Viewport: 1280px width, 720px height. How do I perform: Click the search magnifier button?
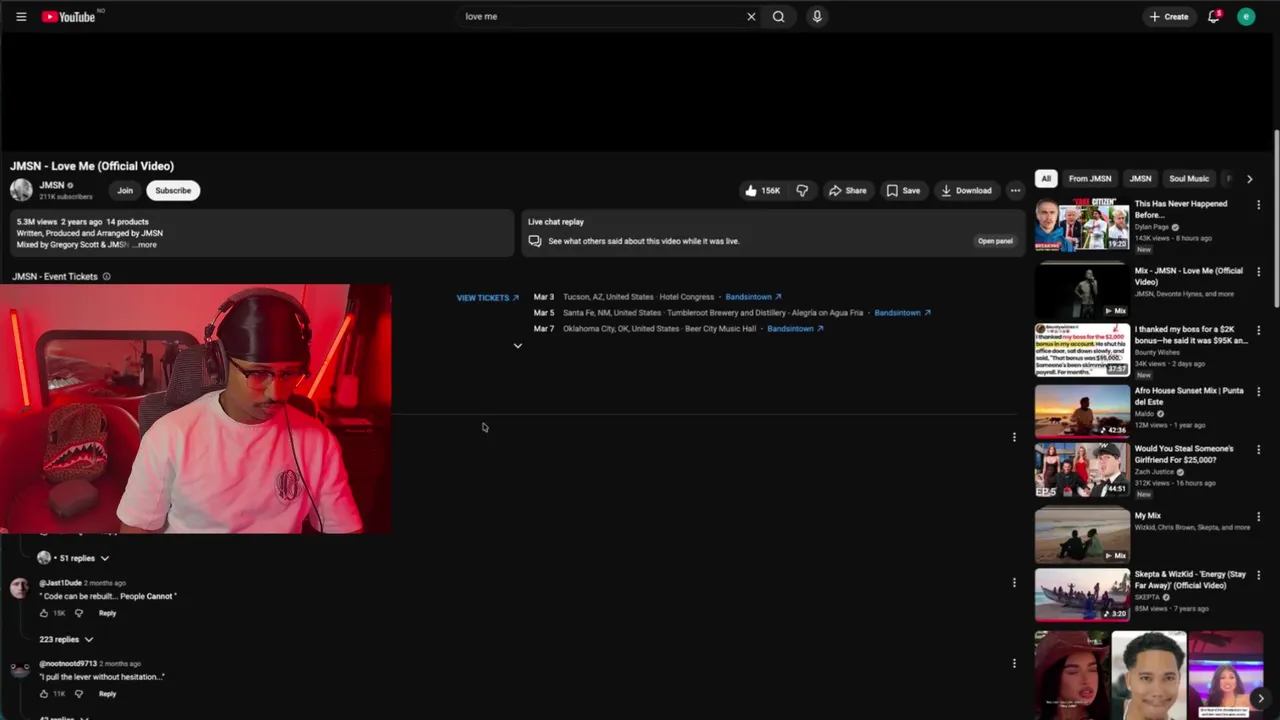778,16
